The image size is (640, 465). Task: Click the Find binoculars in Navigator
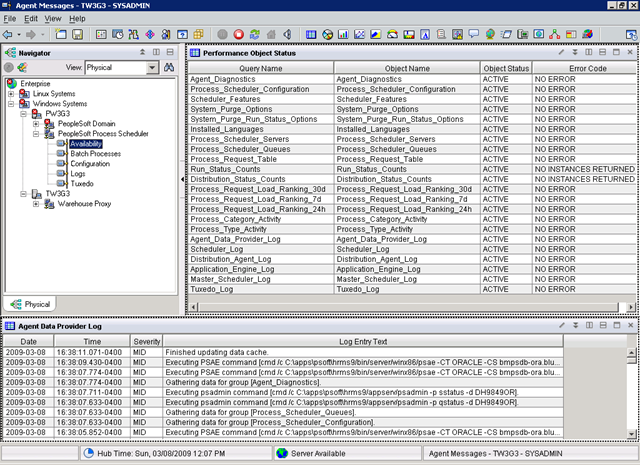click(169, 67)
